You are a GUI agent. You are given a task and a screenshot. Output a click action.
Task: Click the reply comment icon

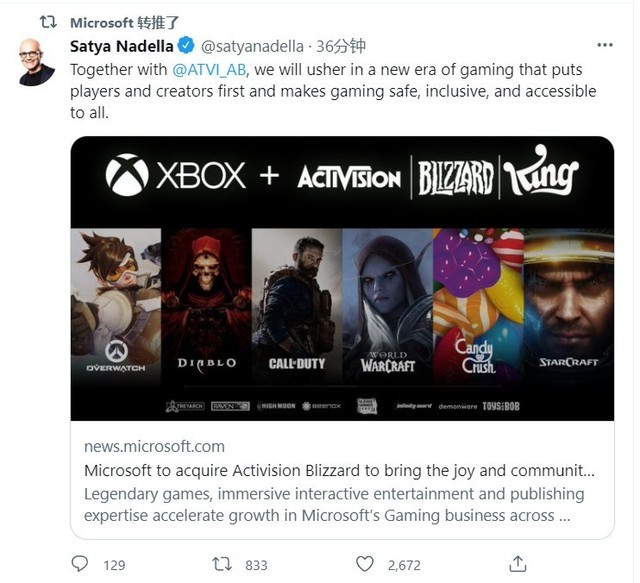(x=79, y=564)
